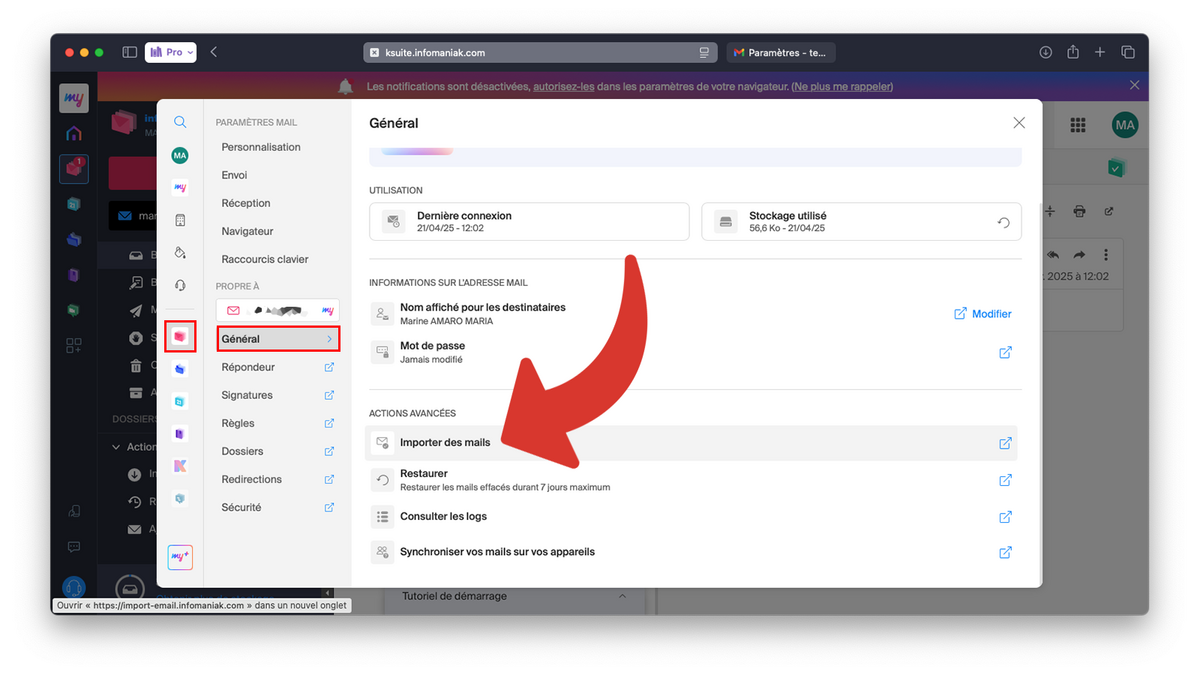Click mail icon with badge in dark sidebar
The image size is (1200, 675).
74,169
